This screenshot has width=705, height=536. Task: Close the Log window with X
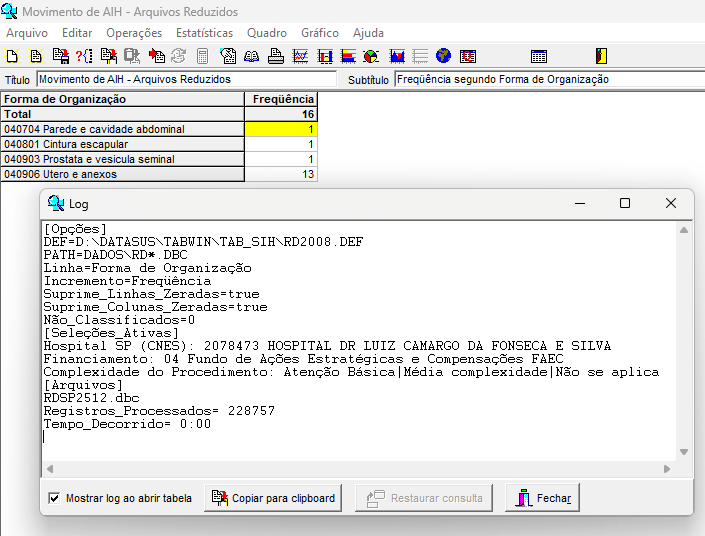pos(670,203)
